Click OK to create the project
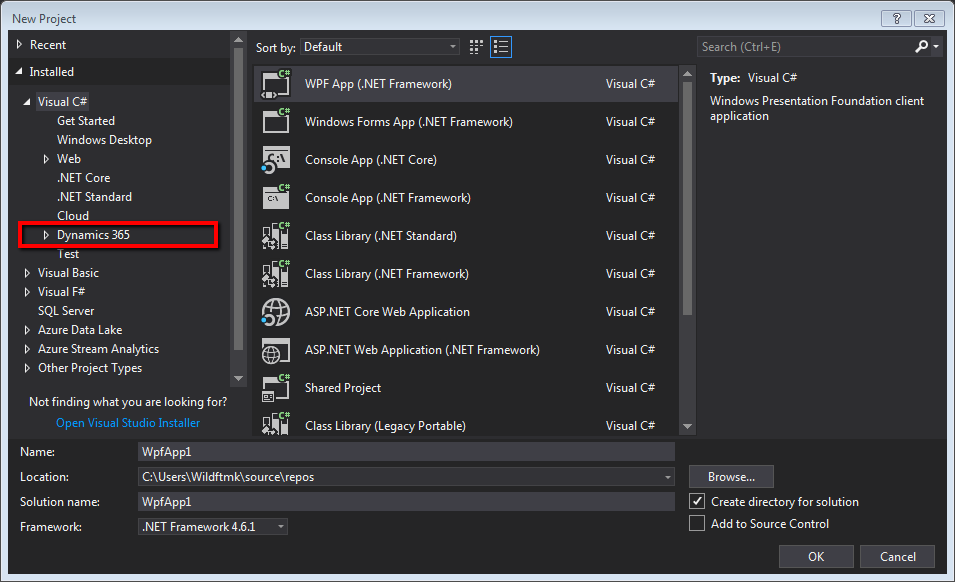The height and width of the screenshot is (582, 955). click(816, 556)
